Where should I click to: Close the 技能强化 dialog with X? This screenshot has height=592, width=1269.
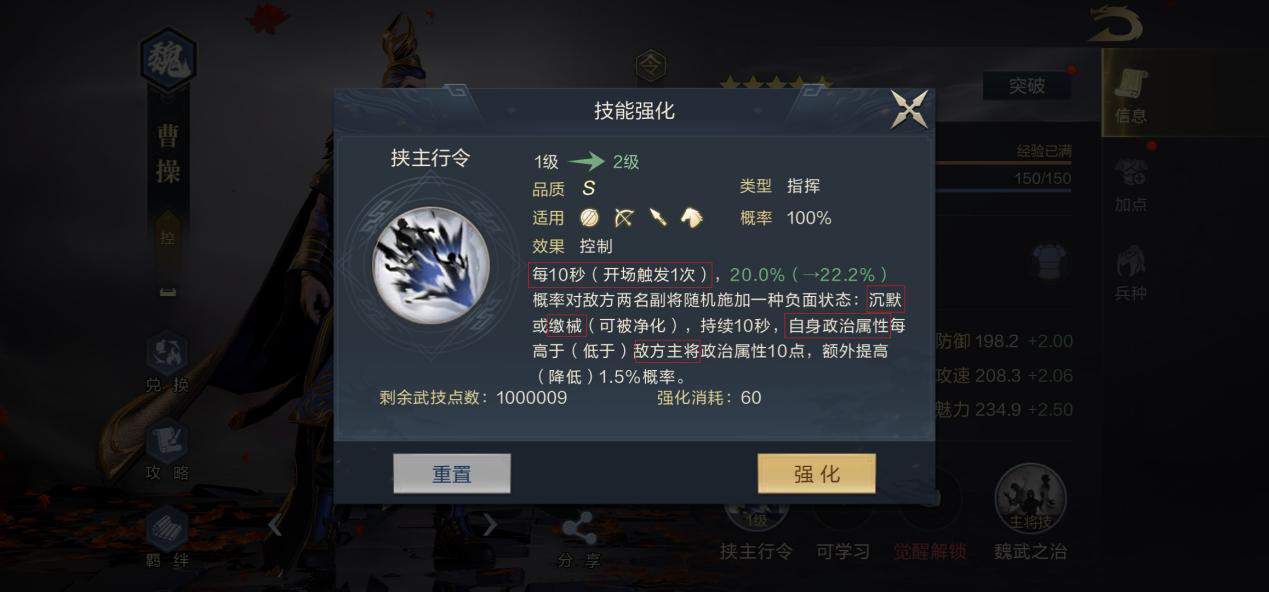tap(909, 109)
